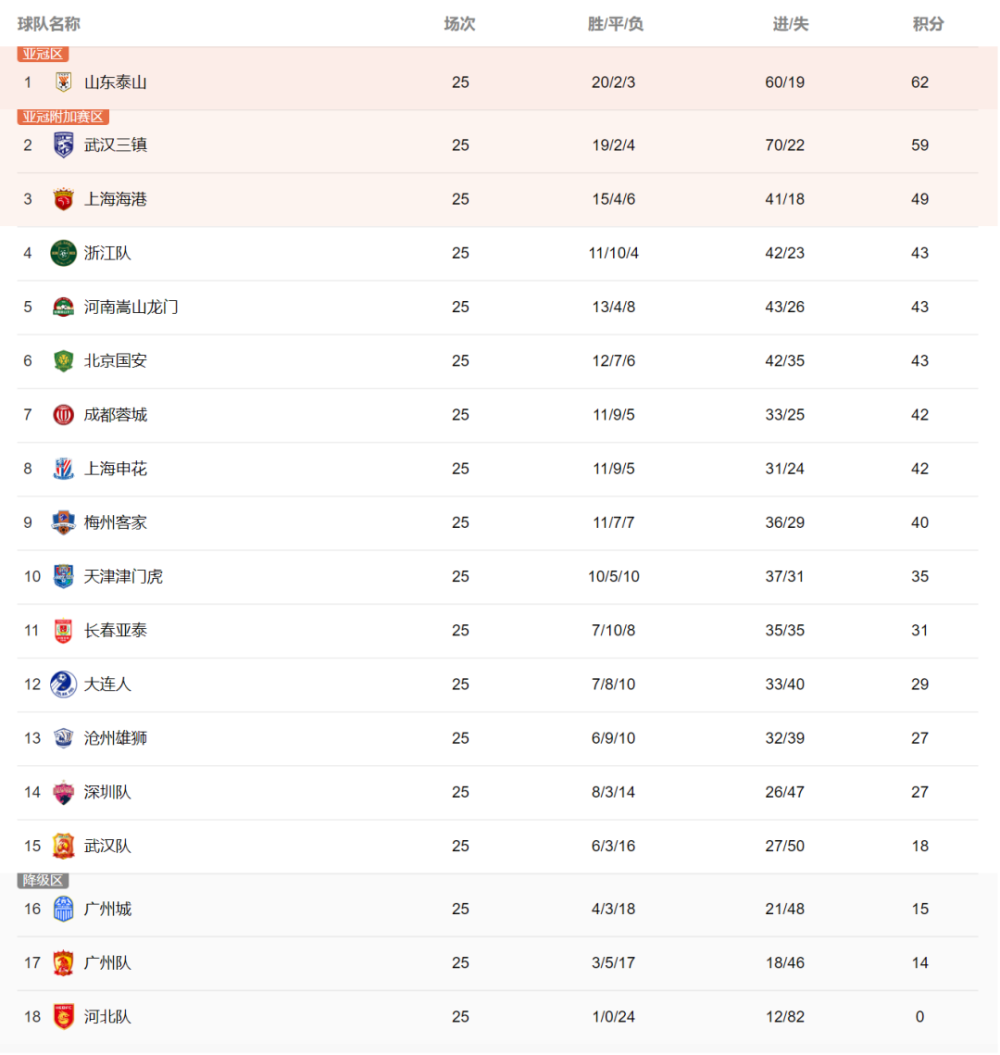Click the 梅州客家 team logo
Viewport: 1000px width, 1055px height.
click(x=63, y=522)
